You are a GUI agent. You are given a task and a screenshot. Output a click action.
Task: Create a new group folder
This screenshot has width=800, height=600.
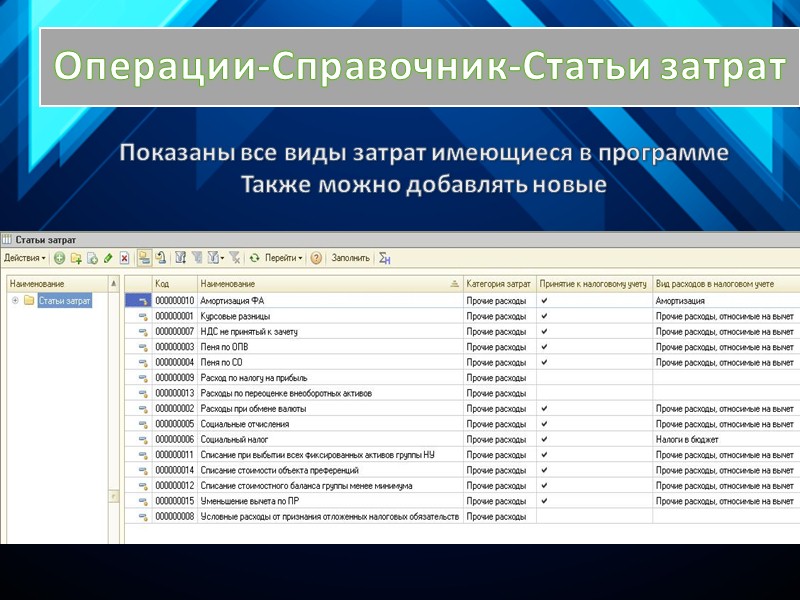tap(77, 259)
